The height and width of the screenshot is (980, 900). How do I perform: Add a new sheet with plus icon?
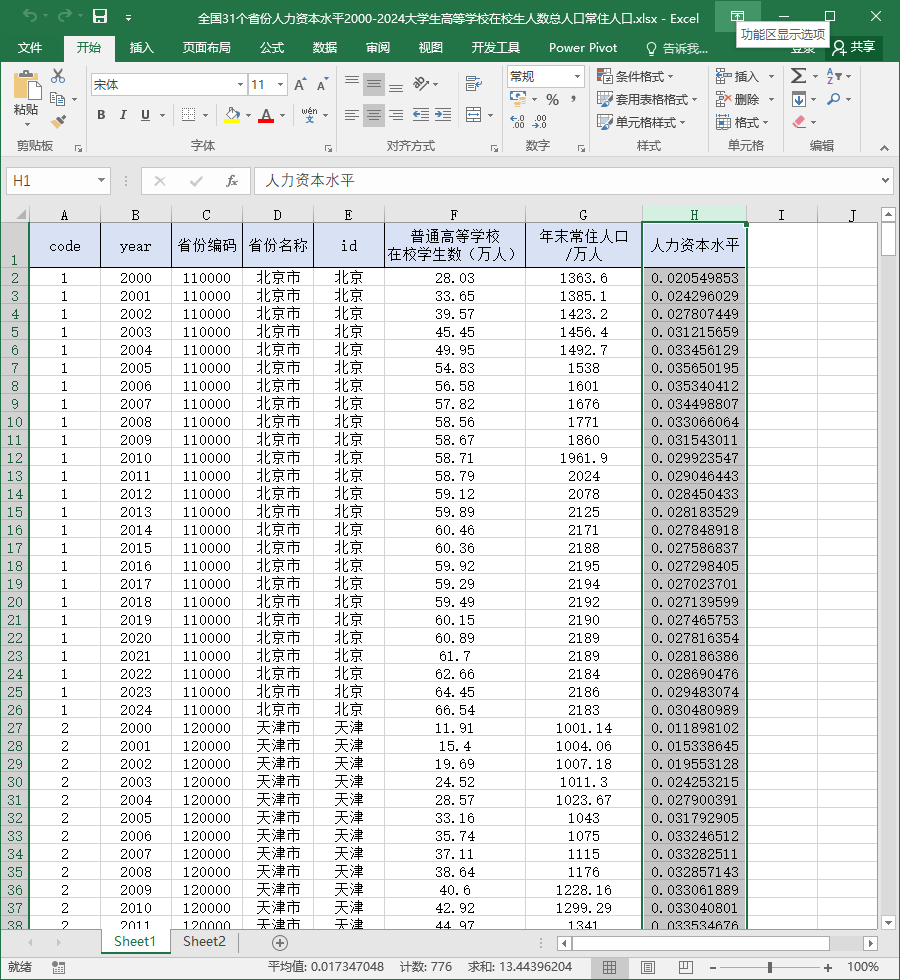tap(280, 943)
